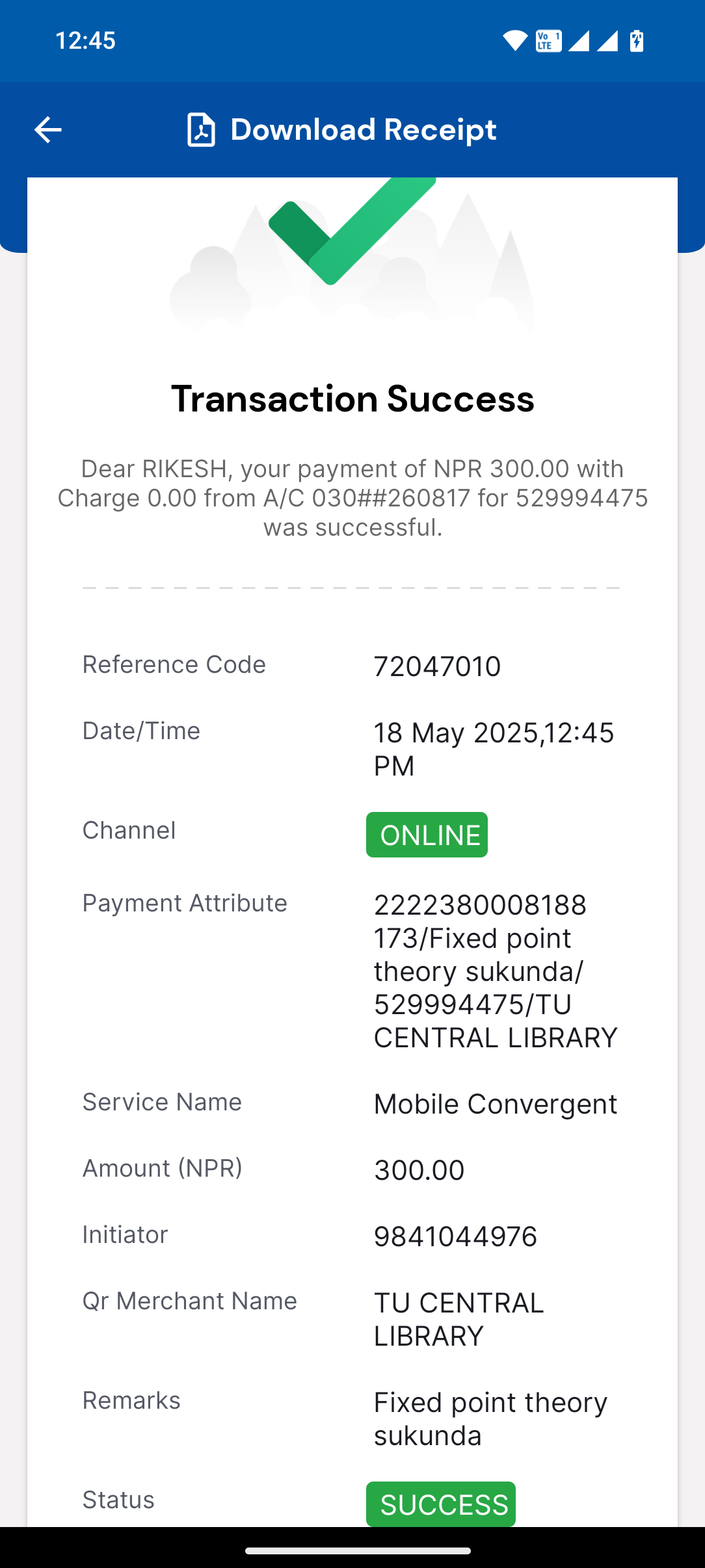Tap the Android navigation gesture pill

click(x=358, y=1550)
